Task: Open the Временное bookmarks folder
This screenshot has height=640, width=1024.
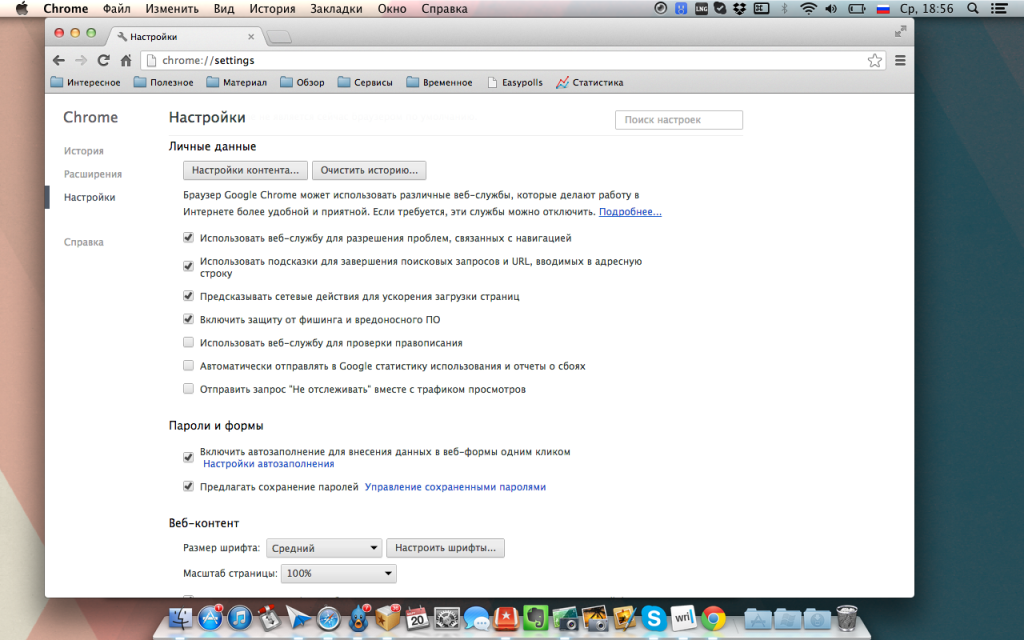Action: (440, 82)
